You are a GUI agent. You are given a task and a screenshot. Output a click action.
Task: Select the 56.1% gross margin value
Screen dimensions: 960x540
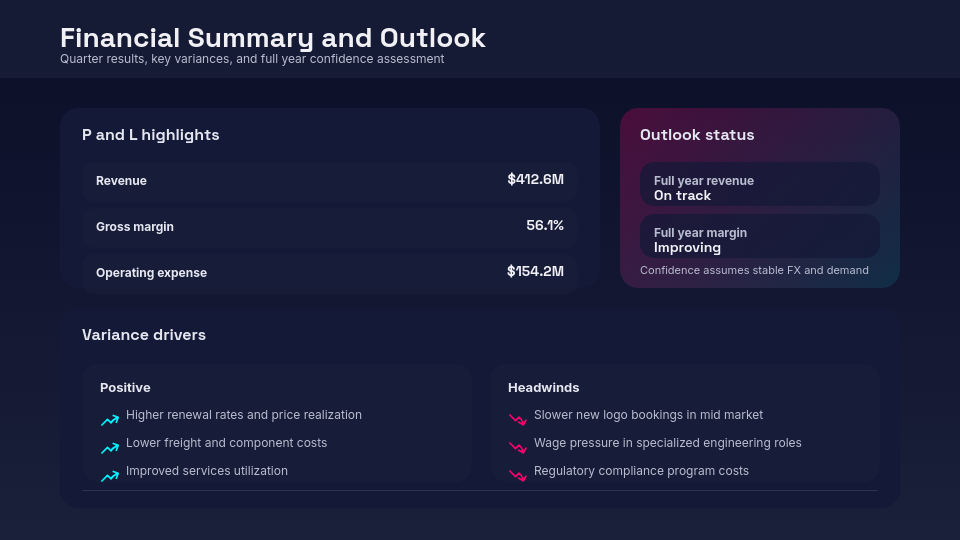545,226
